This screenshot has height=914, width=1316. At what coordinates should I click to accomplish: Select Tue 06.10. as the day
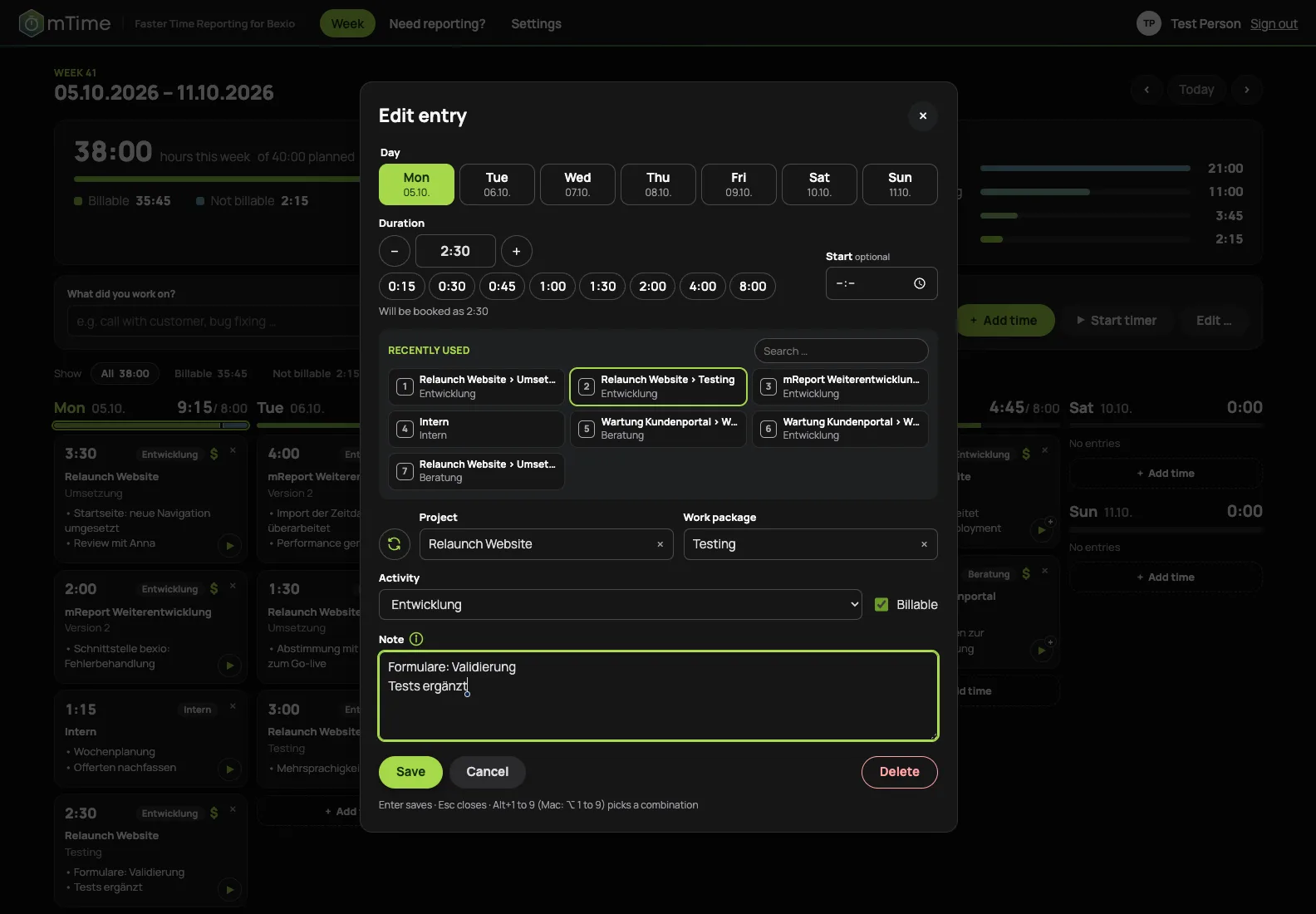[x=497, y=184]
